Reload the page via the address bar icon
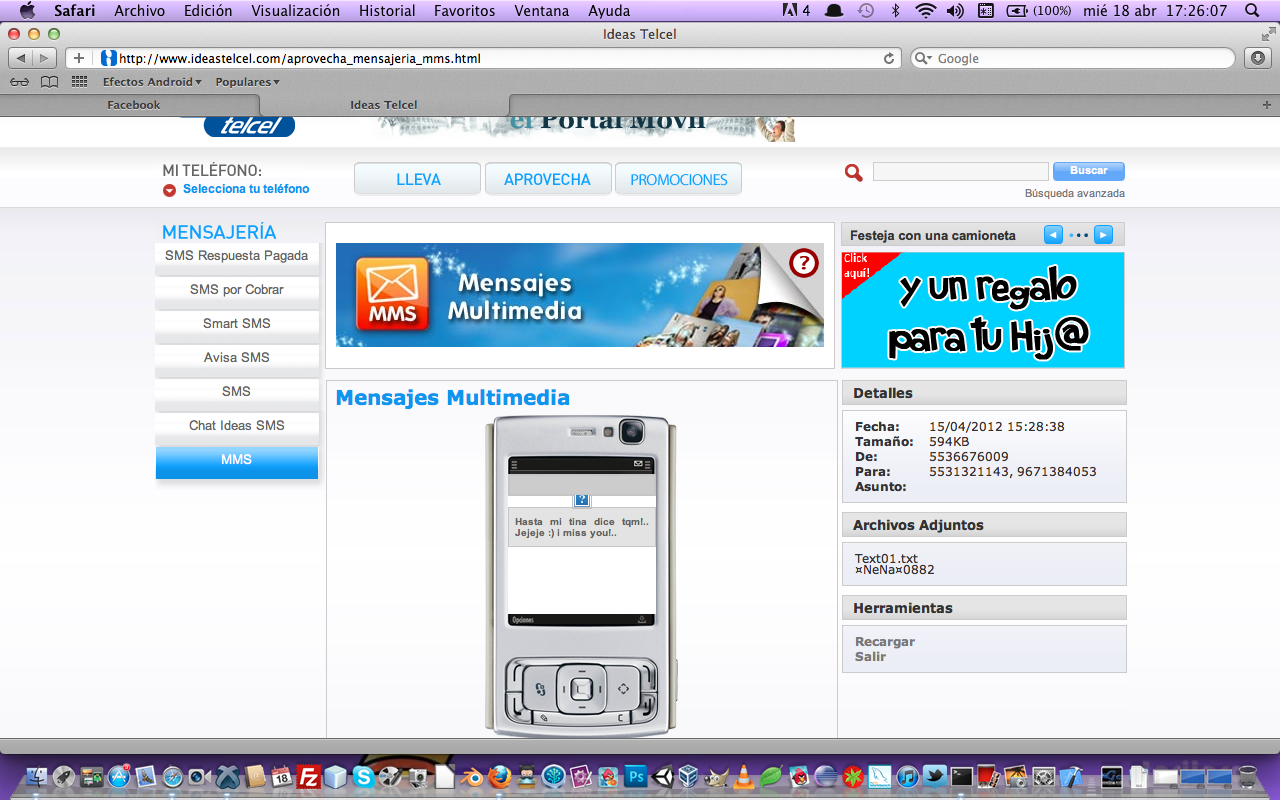 889,59
